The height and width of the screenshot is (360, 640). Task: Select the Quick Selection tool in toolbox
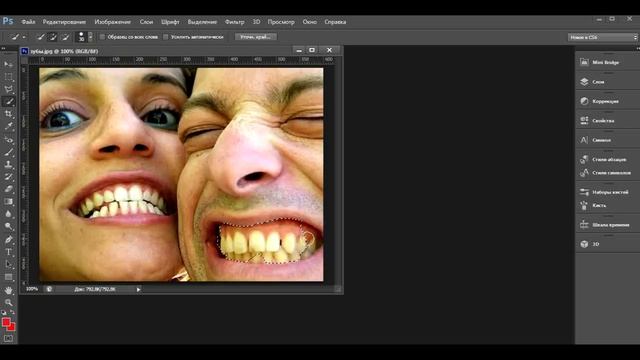tap(8, 101)
